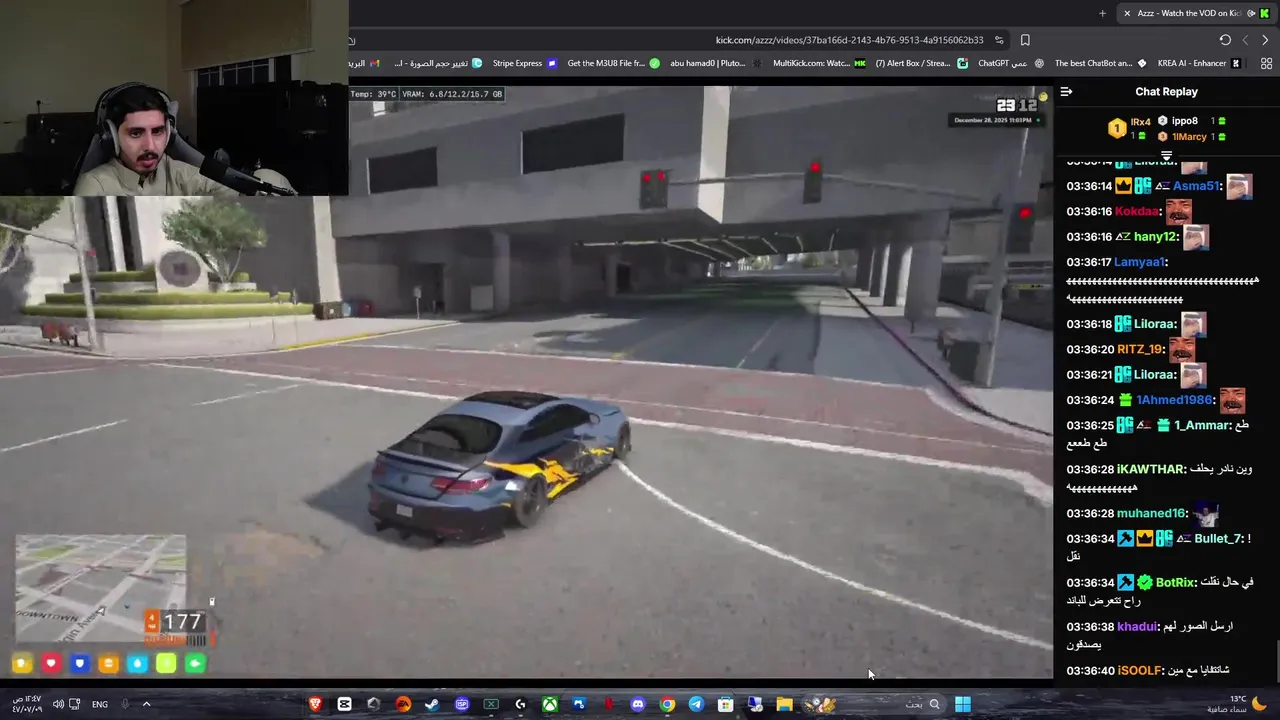Click the left-pointing navigation arrow

(x=1245, y=40)
